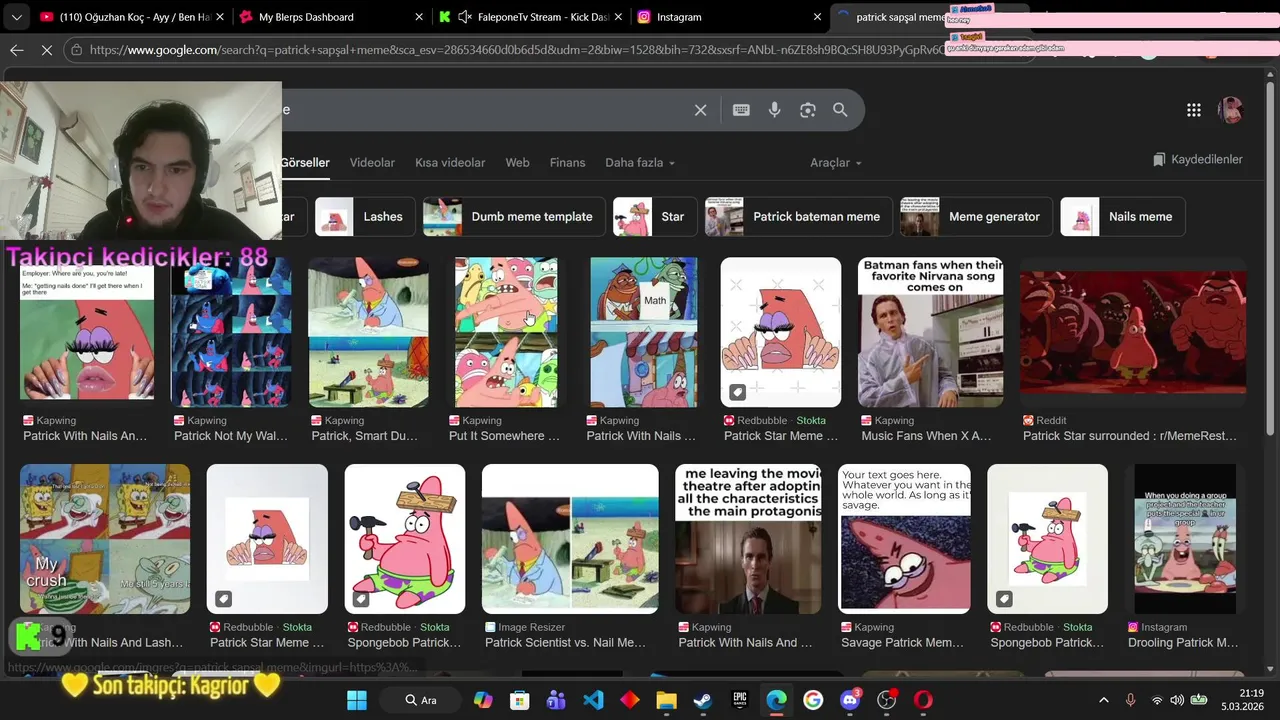Open the Savage Patrick Meme image
Screen dimensions: 1280x720
904,539
